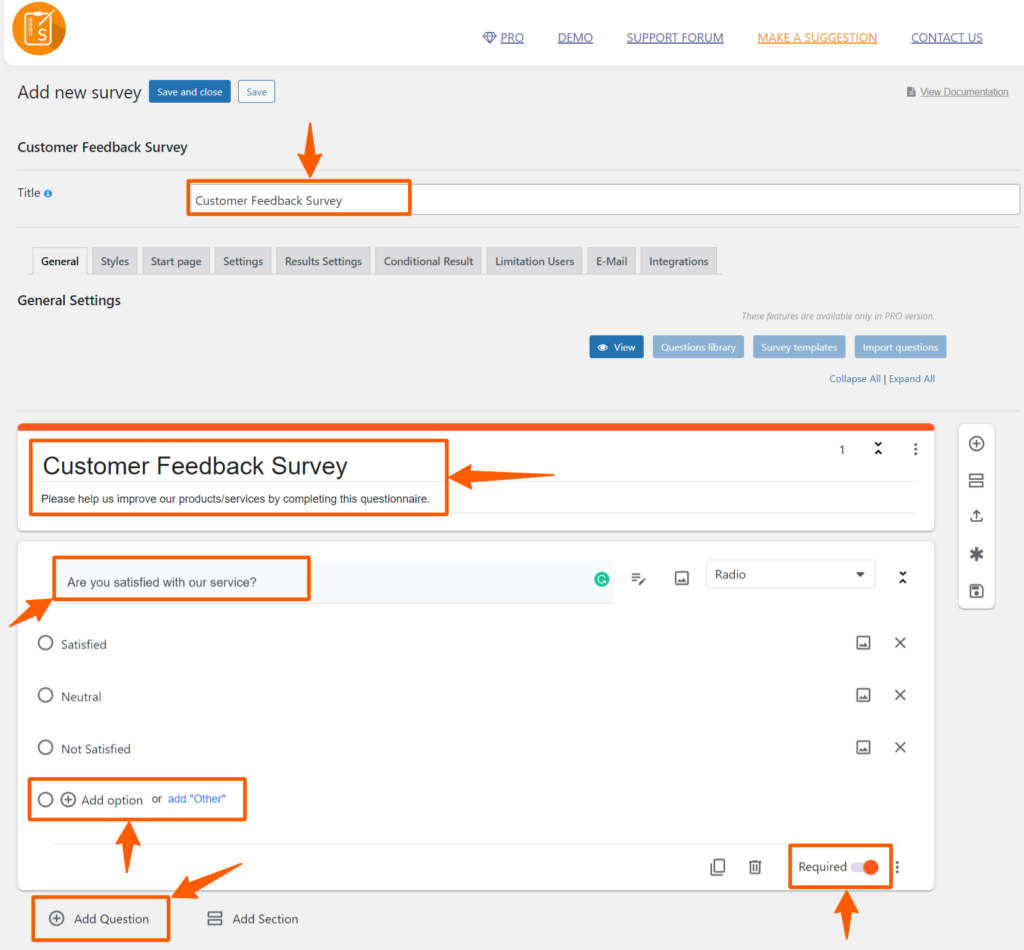Click the sidebar import upload icon
The width and height of the screenshot is (1024, 950).
(976, 516)
